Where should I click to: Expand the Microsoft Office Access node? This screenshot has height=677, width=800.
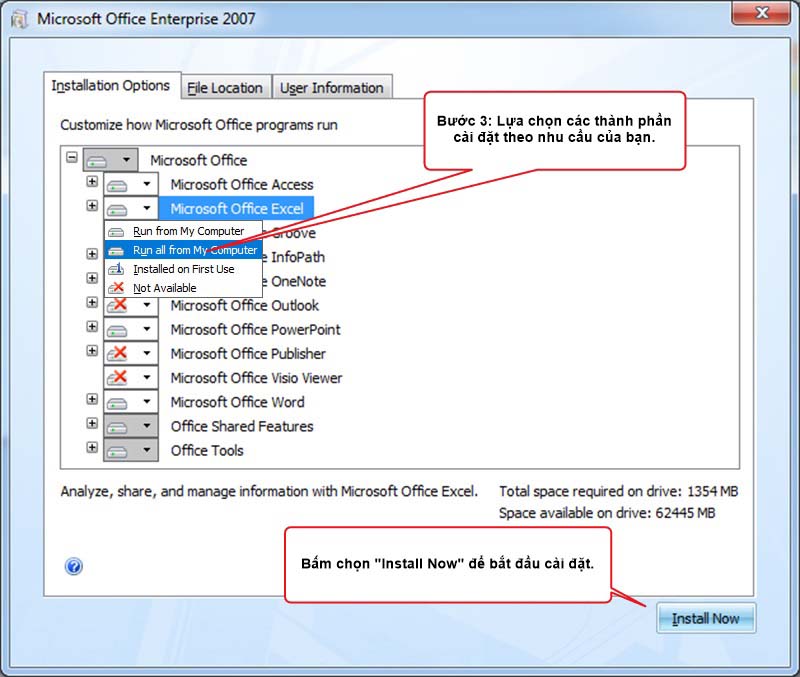click(92, 182)
